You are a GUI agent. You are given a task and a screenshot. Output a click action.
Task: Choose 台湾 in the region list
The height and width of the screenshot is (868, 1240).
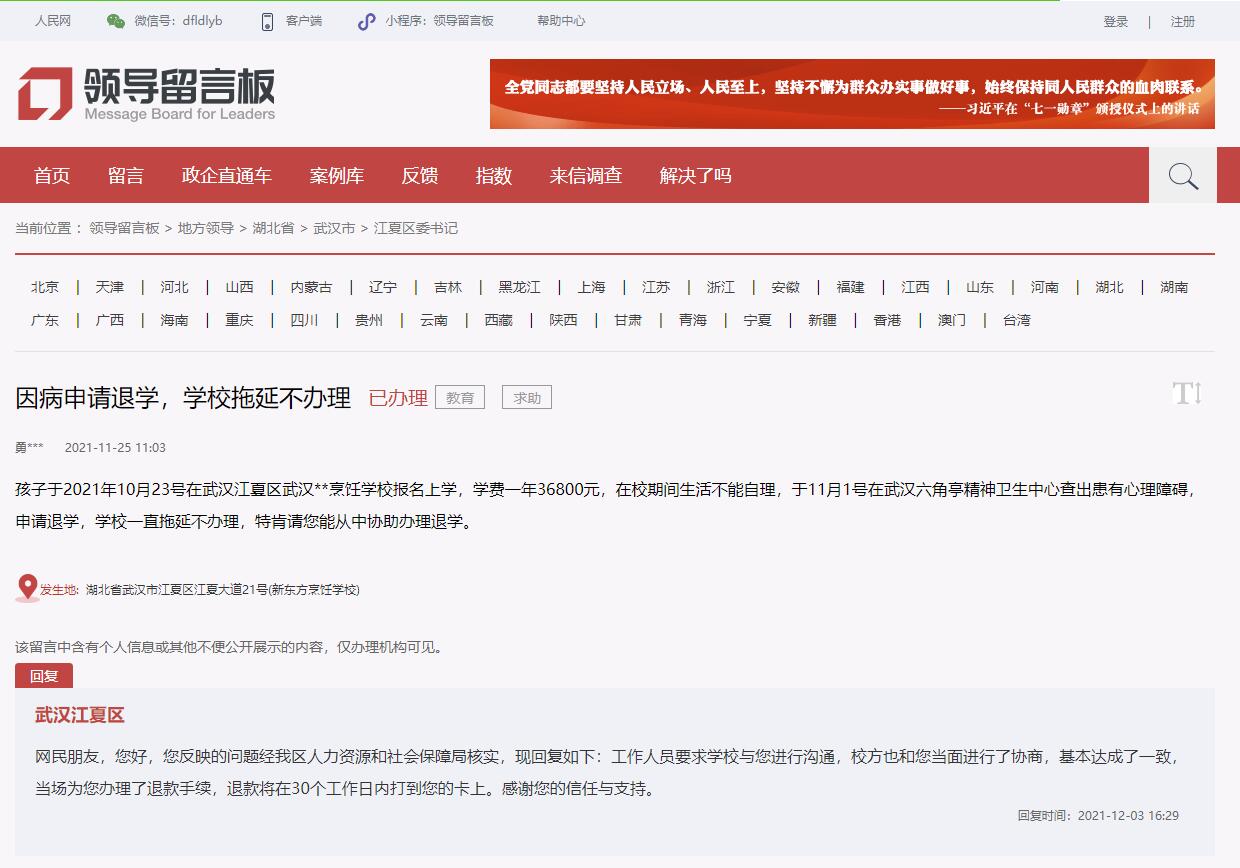pos(1017,320)
